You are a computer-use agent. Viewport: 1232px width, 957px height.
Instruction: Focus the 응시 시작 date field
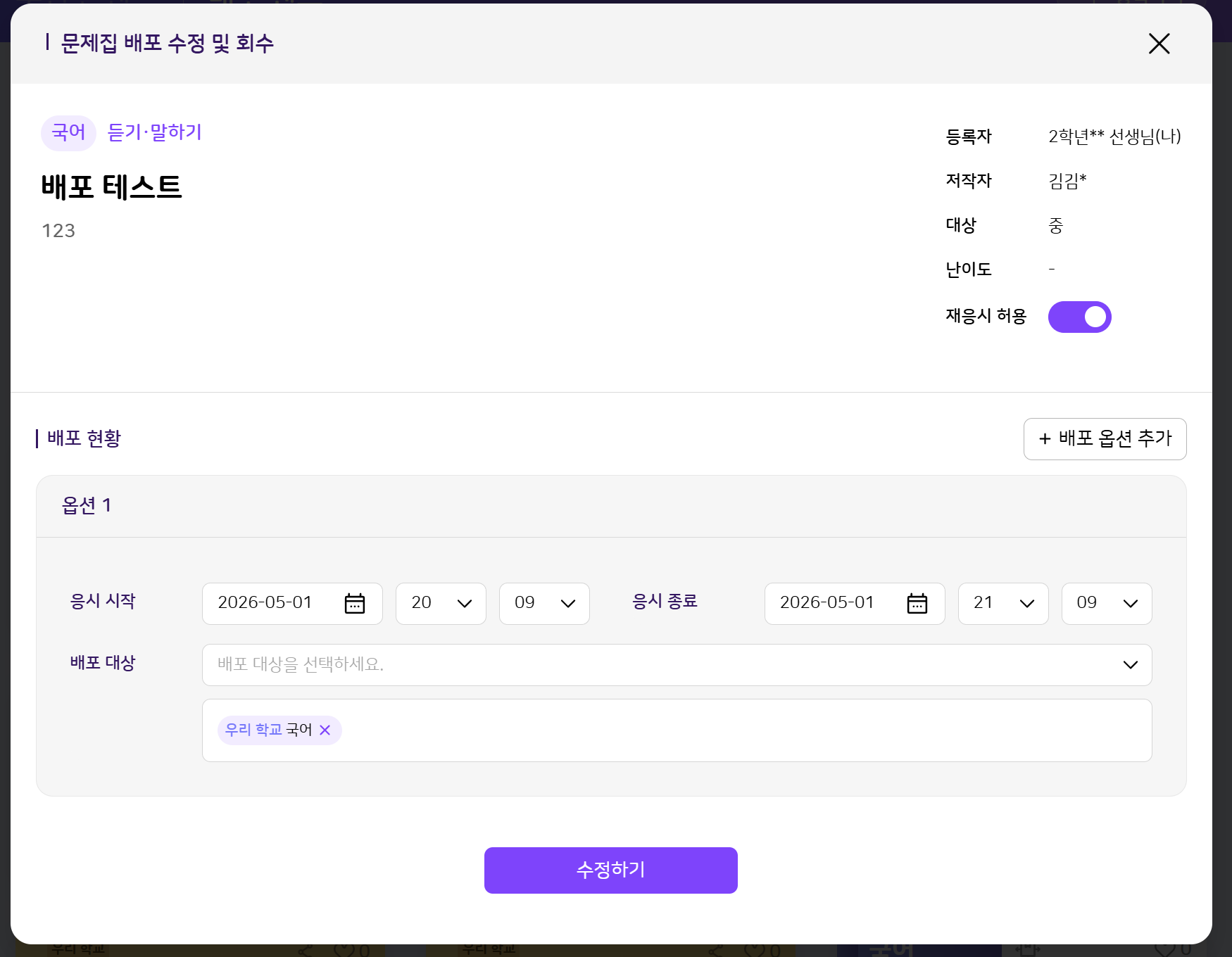(x=292, y=604)
